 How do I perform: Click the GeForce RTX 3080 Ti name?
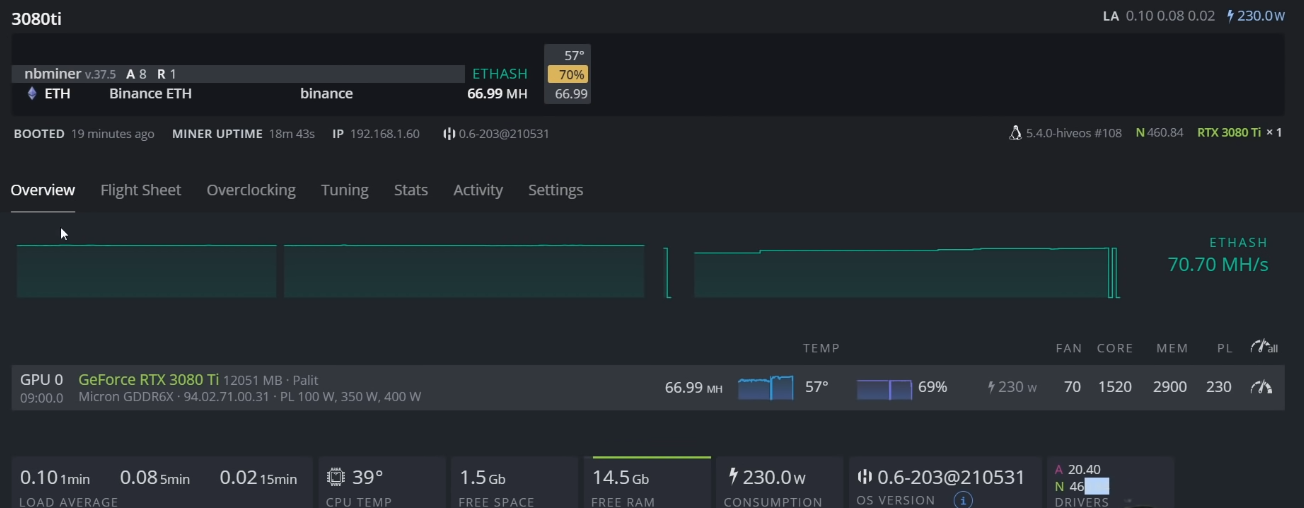click(x=148, y=380)
